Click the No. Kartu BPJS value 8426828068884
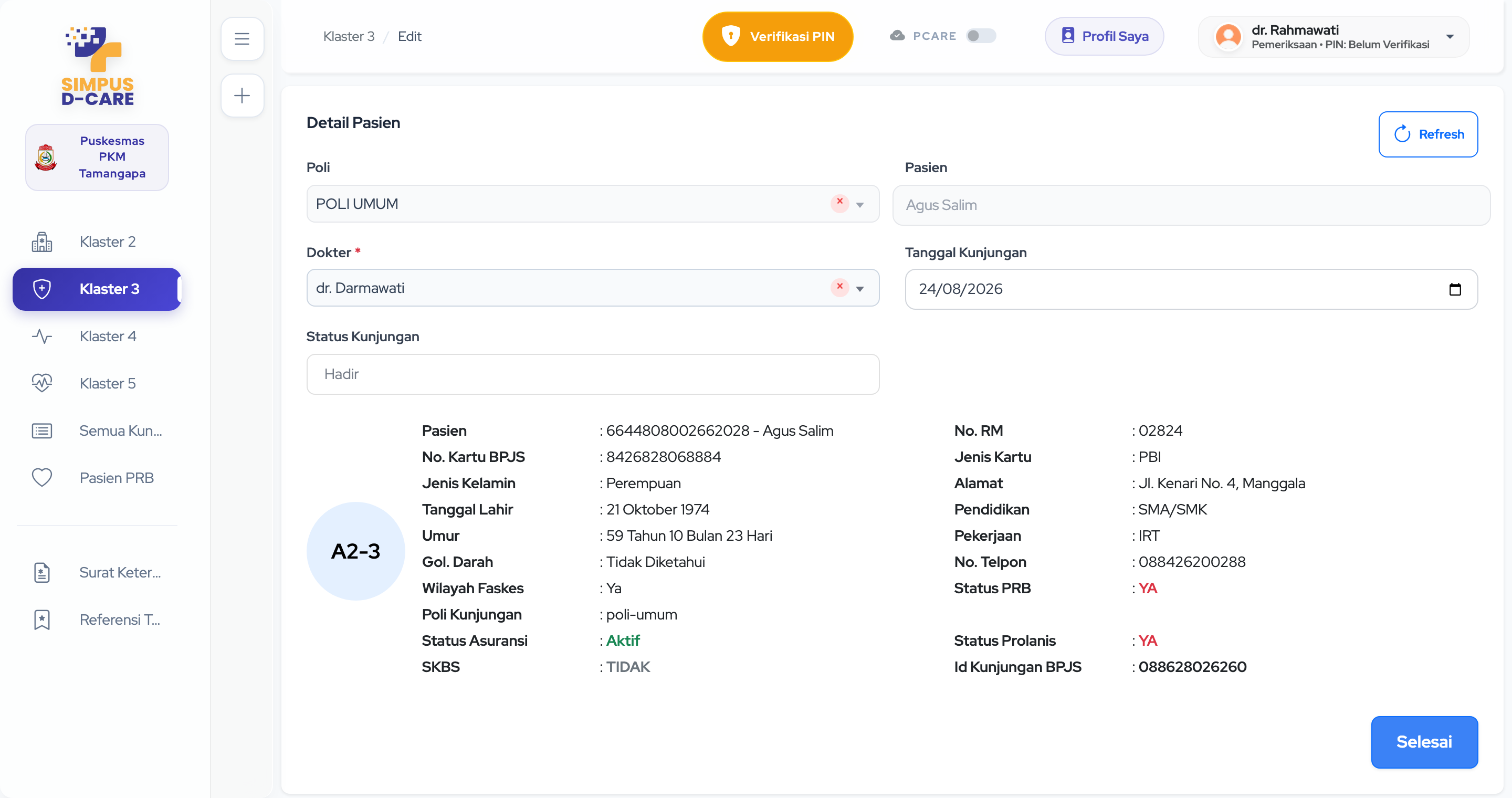 click(x=663, y=457)
